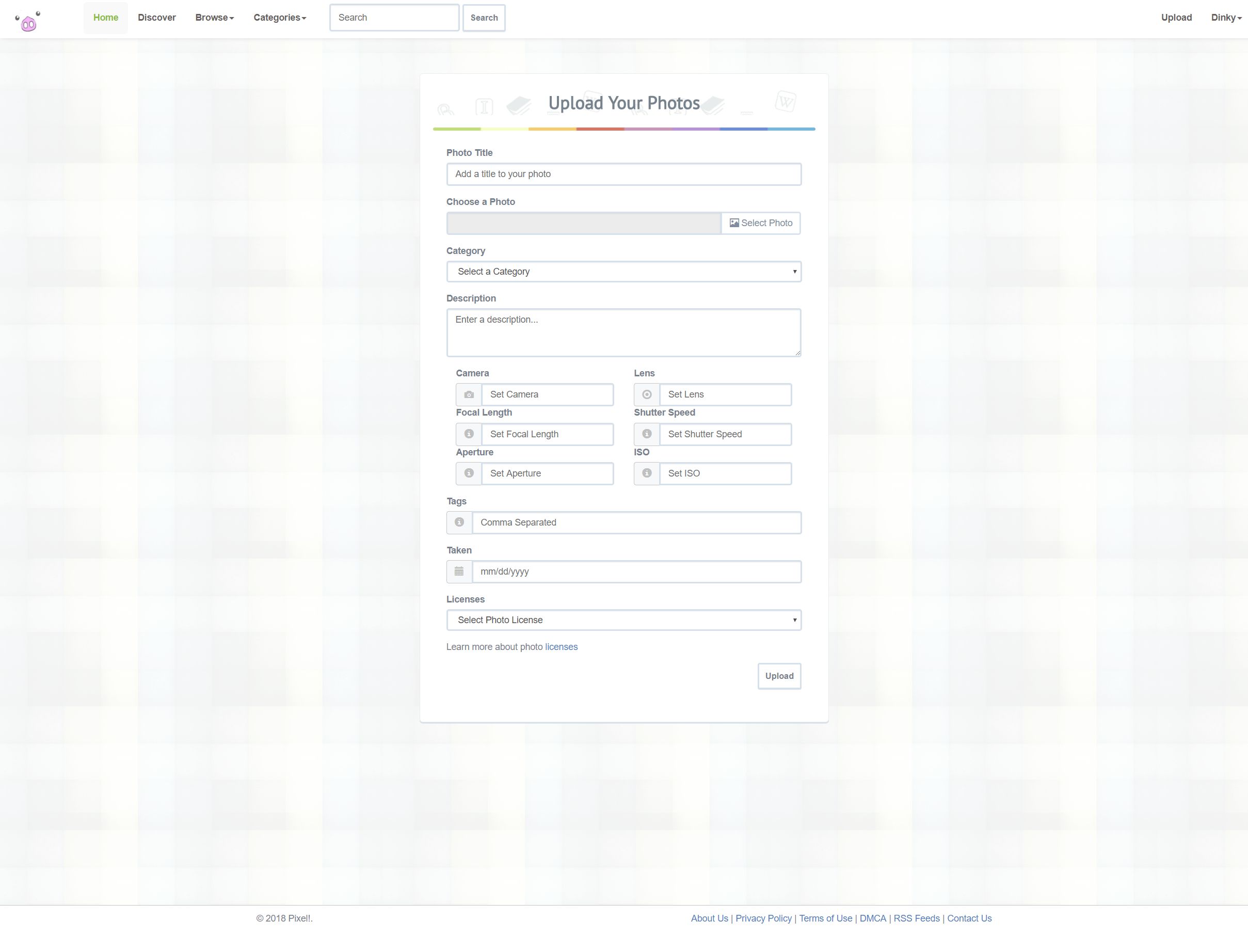Open the Select a Category dropdown
This screenshot has width=1248, height=952.
point(623,272)
